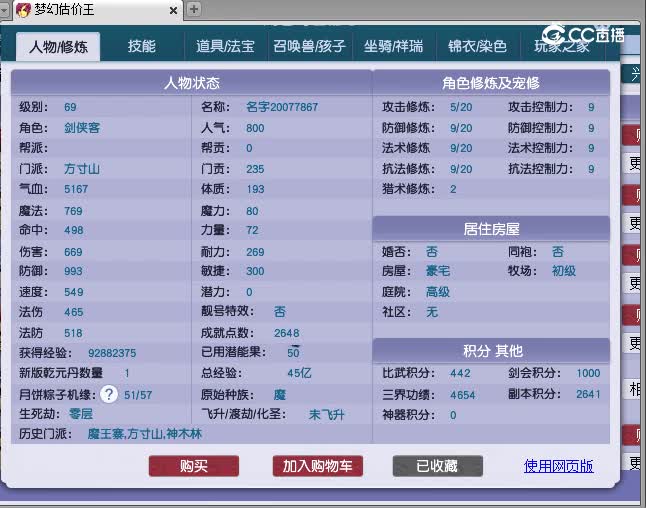646x508 pixels.
Task: Click the 总经验 value 45亿
Action: pos(299,373)
